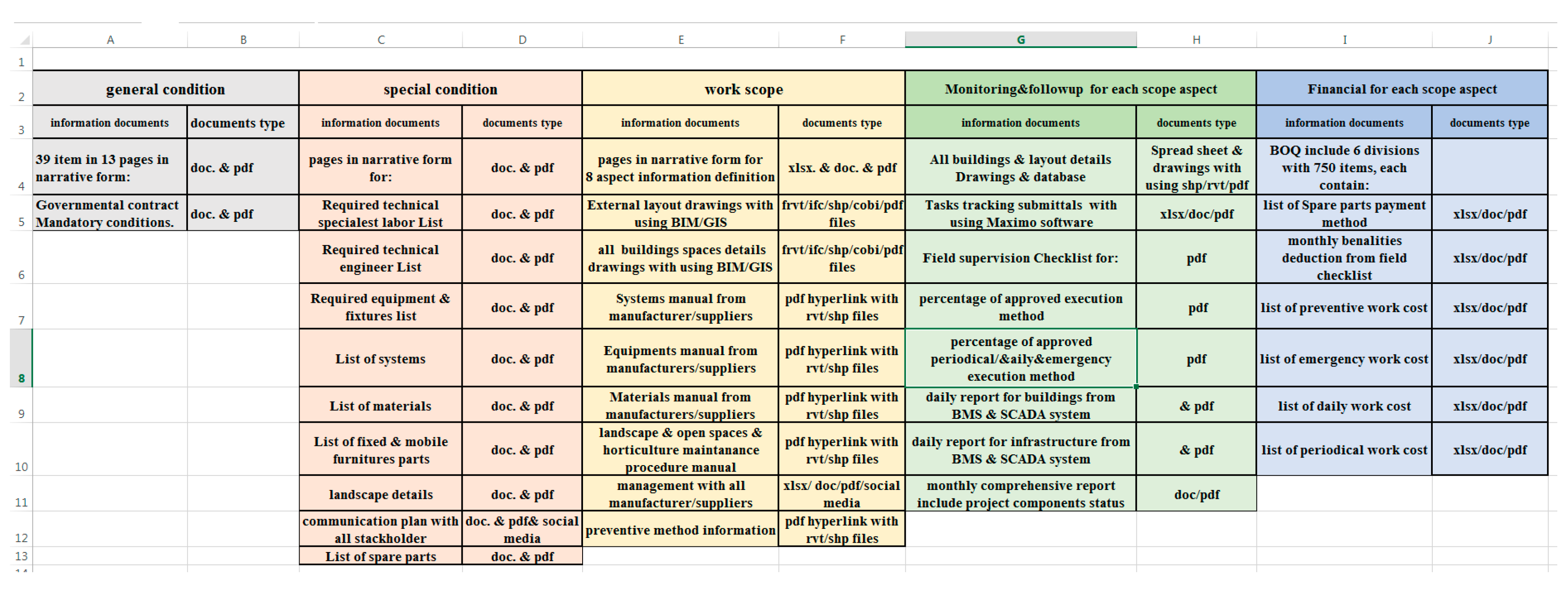The width and height of the screenshot is (1568, 600).
Task: Select 'Financial for each scope aspect' cell
Action: [x=1402, y=89]
